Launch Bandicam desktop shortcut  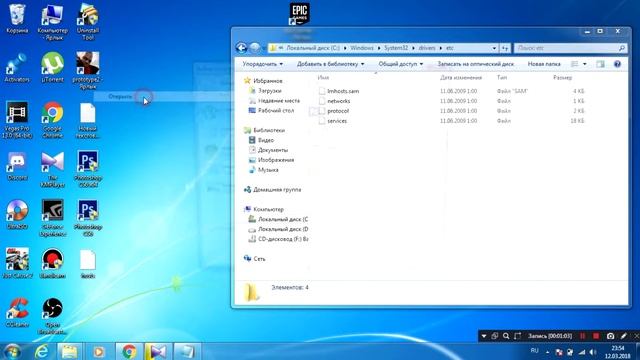[52, 264]
